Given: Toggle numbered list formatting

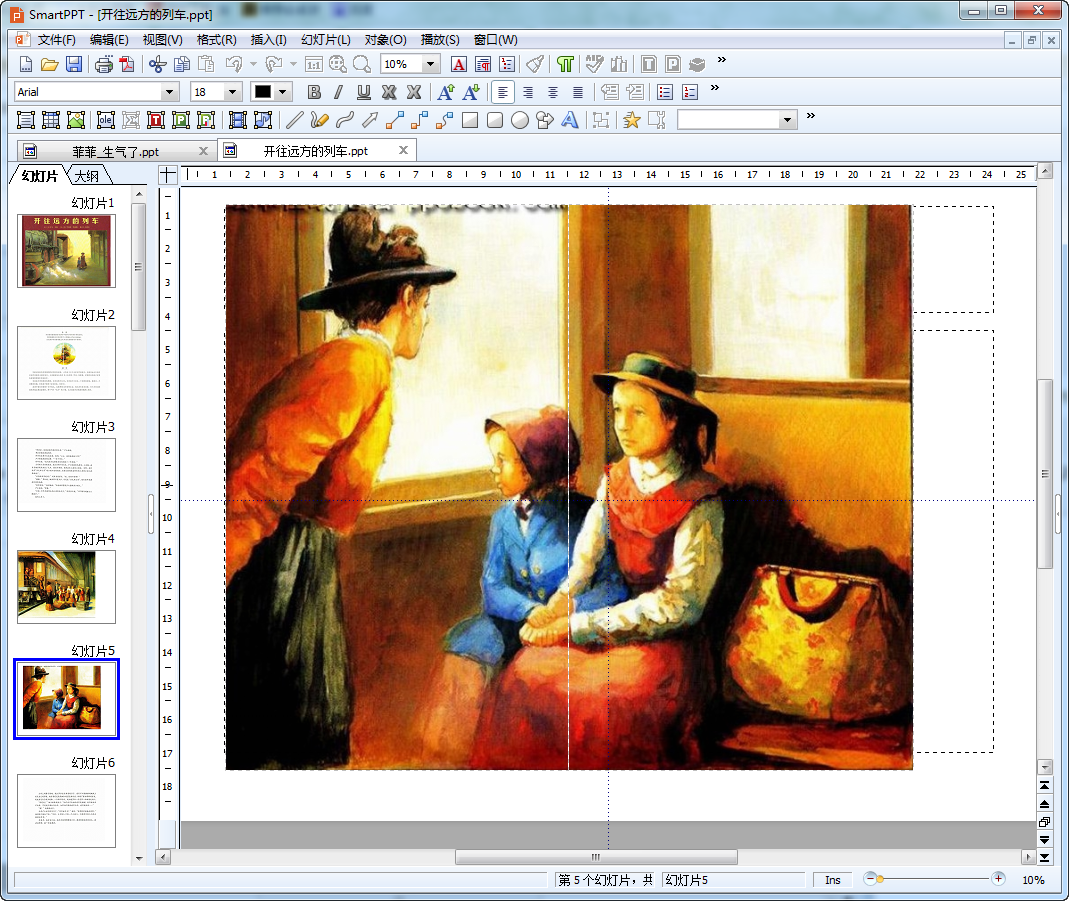Looking at the screenshot, I should pos(690,92).
